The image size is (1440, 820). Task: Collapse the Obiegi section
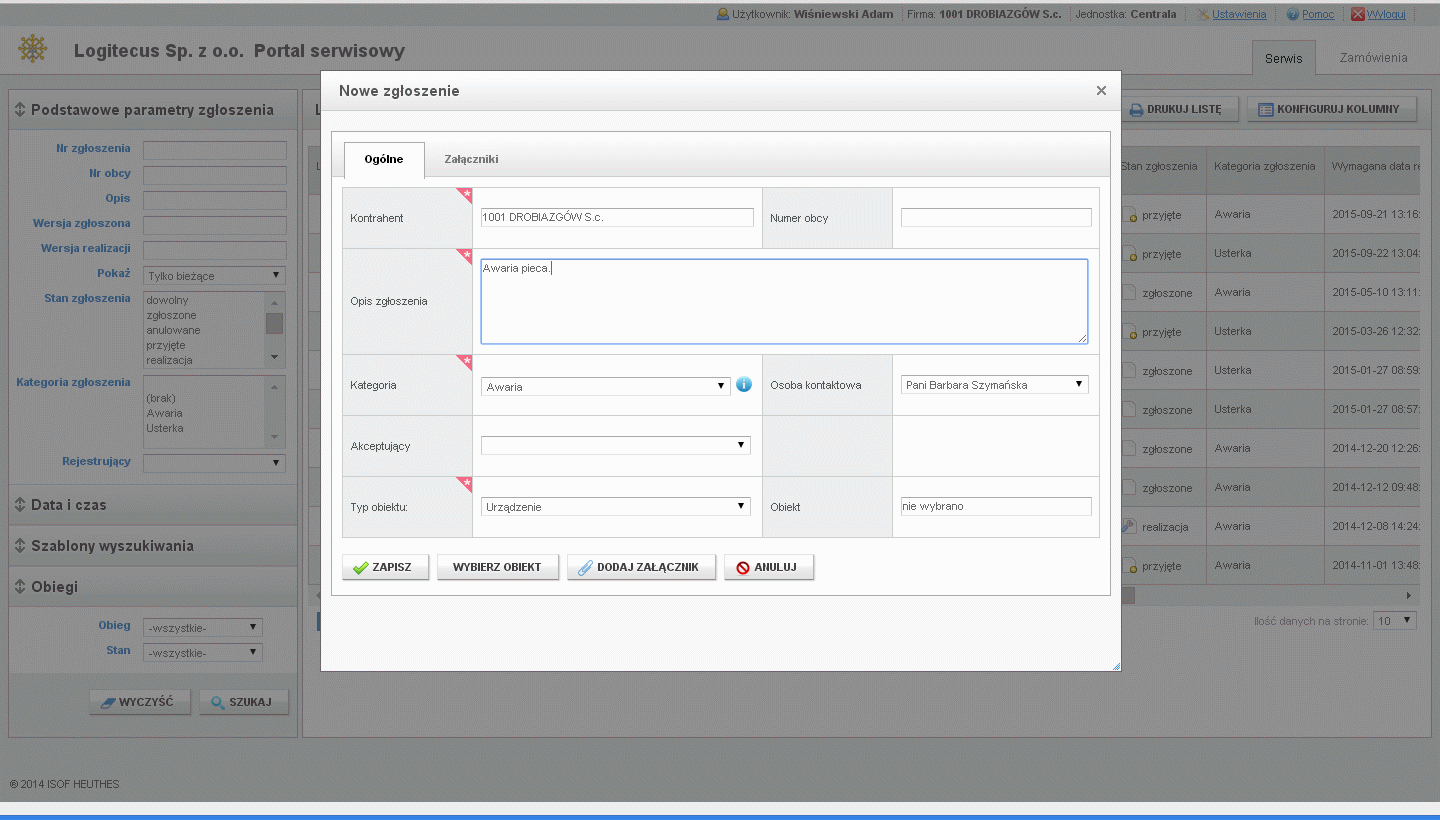pos(153,587)
